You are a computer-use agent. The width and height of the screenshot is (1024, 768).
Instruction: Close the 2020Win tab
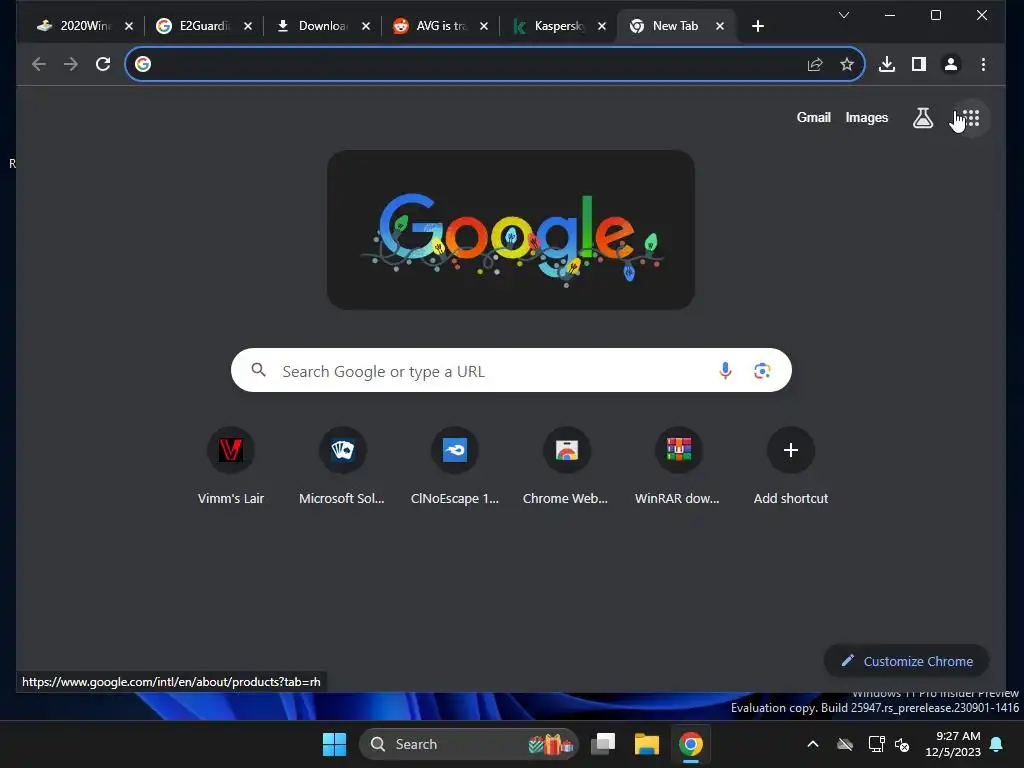coord(129,26)
